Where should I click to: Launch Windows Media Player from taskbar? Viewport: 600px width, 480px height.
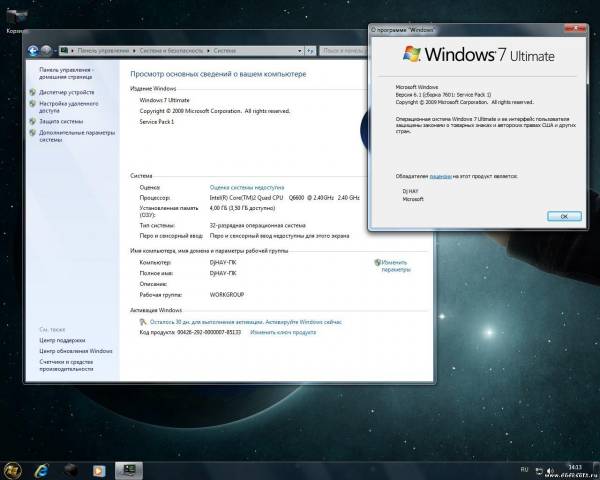click(x=99, y=470)
